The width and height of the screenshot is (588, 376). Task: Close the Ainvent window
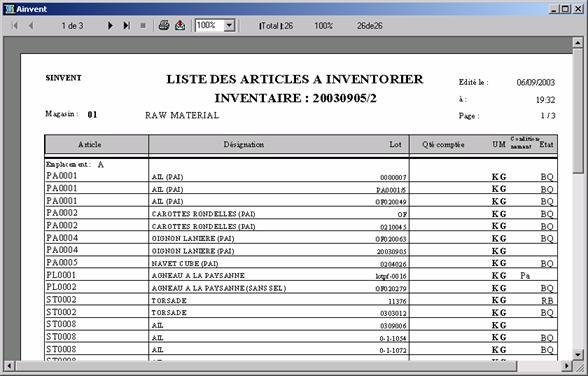click(x=578, y=9)
